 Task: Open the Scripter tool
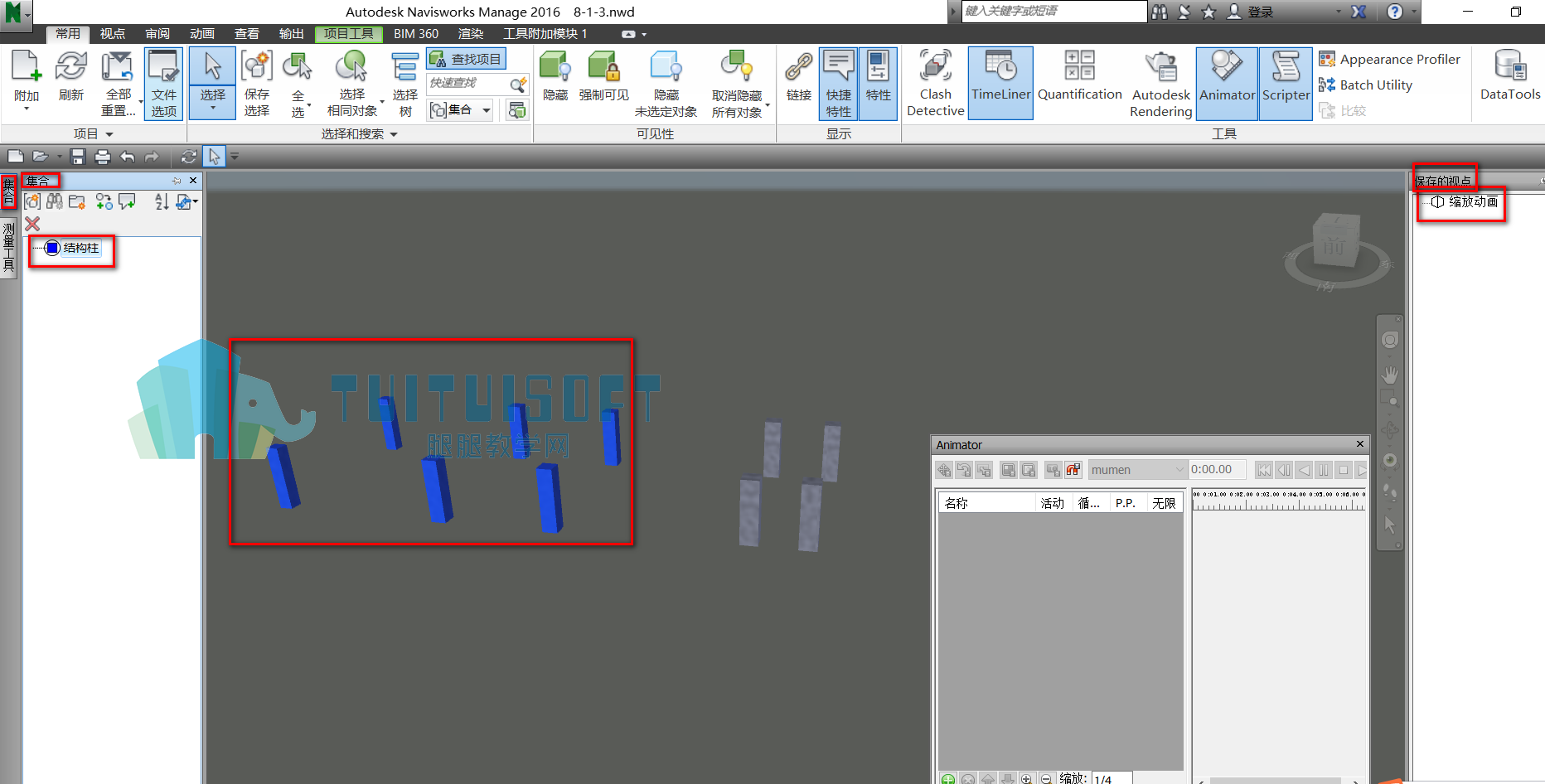[1286, 83]
